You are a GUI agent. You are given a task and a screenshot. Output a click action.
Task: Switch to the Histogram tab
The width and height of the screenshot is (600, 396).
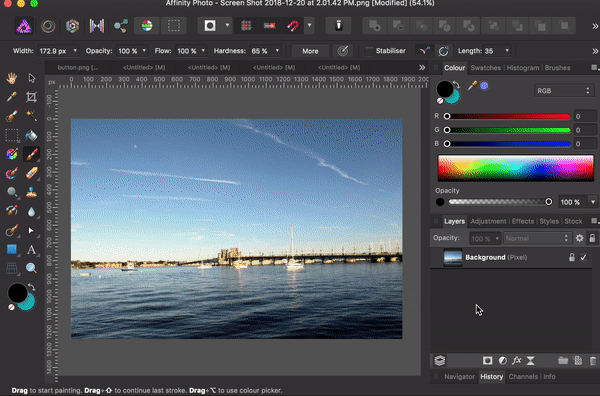(523, 68)
